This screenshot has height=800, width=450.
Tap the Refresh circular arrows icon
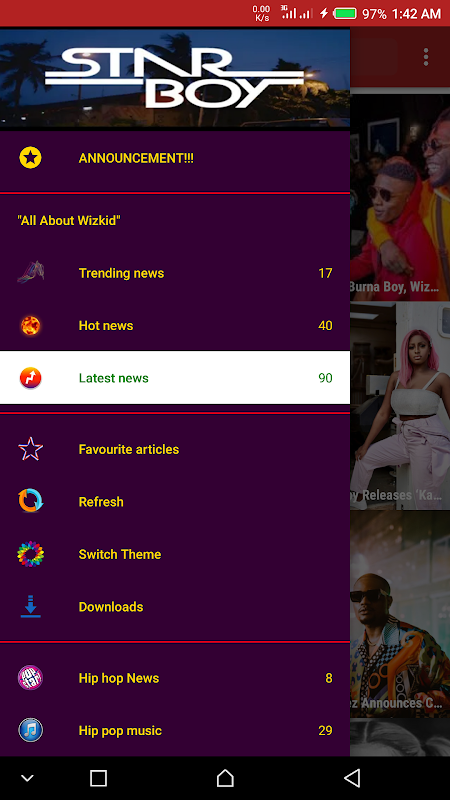click(x=31, y=502)
